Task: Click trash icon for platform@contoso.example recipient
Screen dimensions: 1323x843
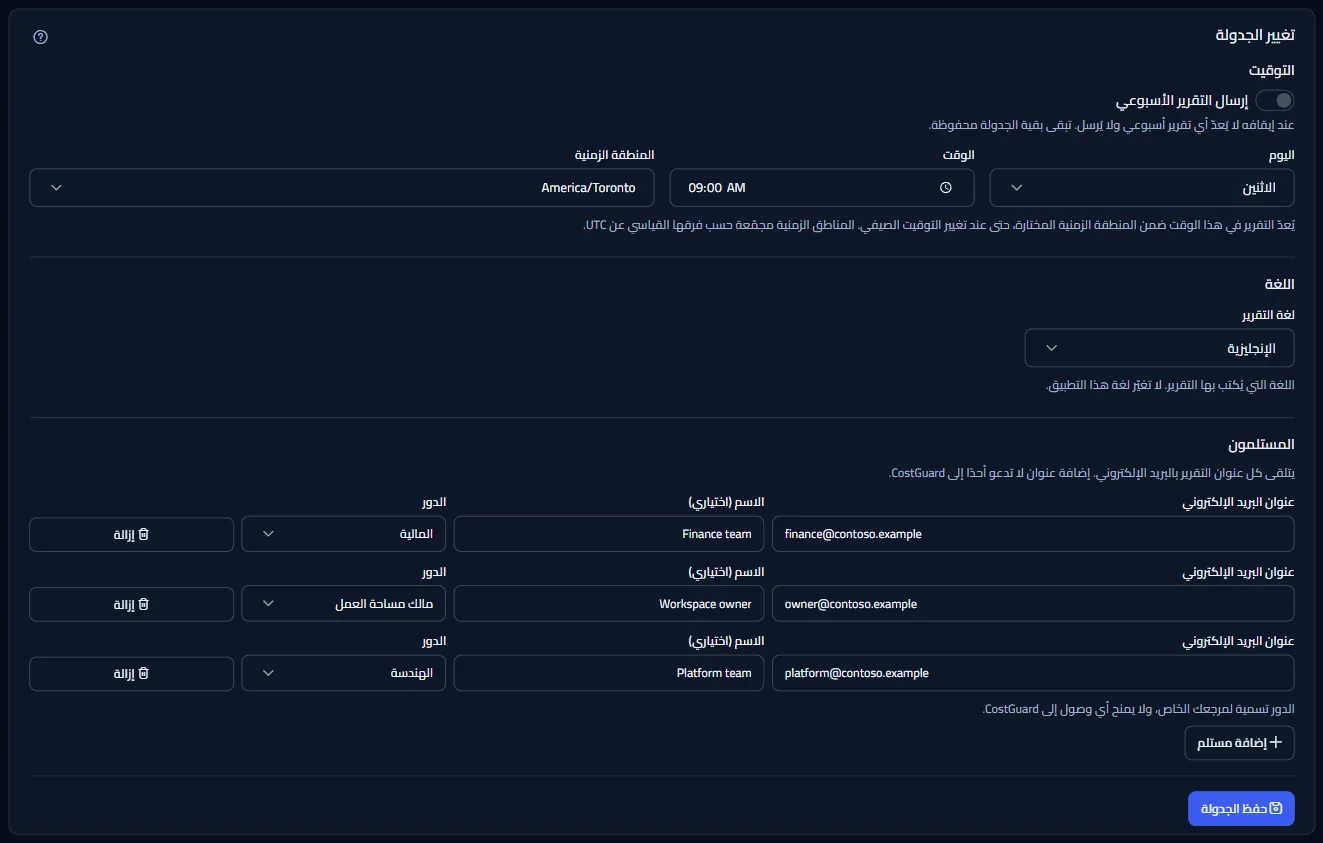Action: pos(143,673)
